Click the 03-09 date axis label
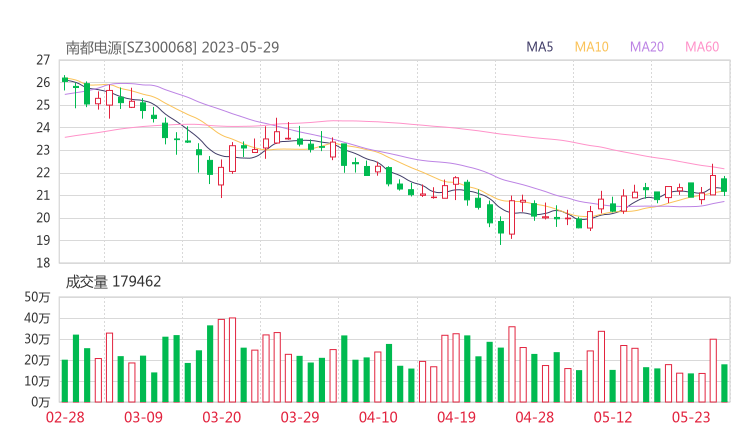 click(x=143, y=417)
